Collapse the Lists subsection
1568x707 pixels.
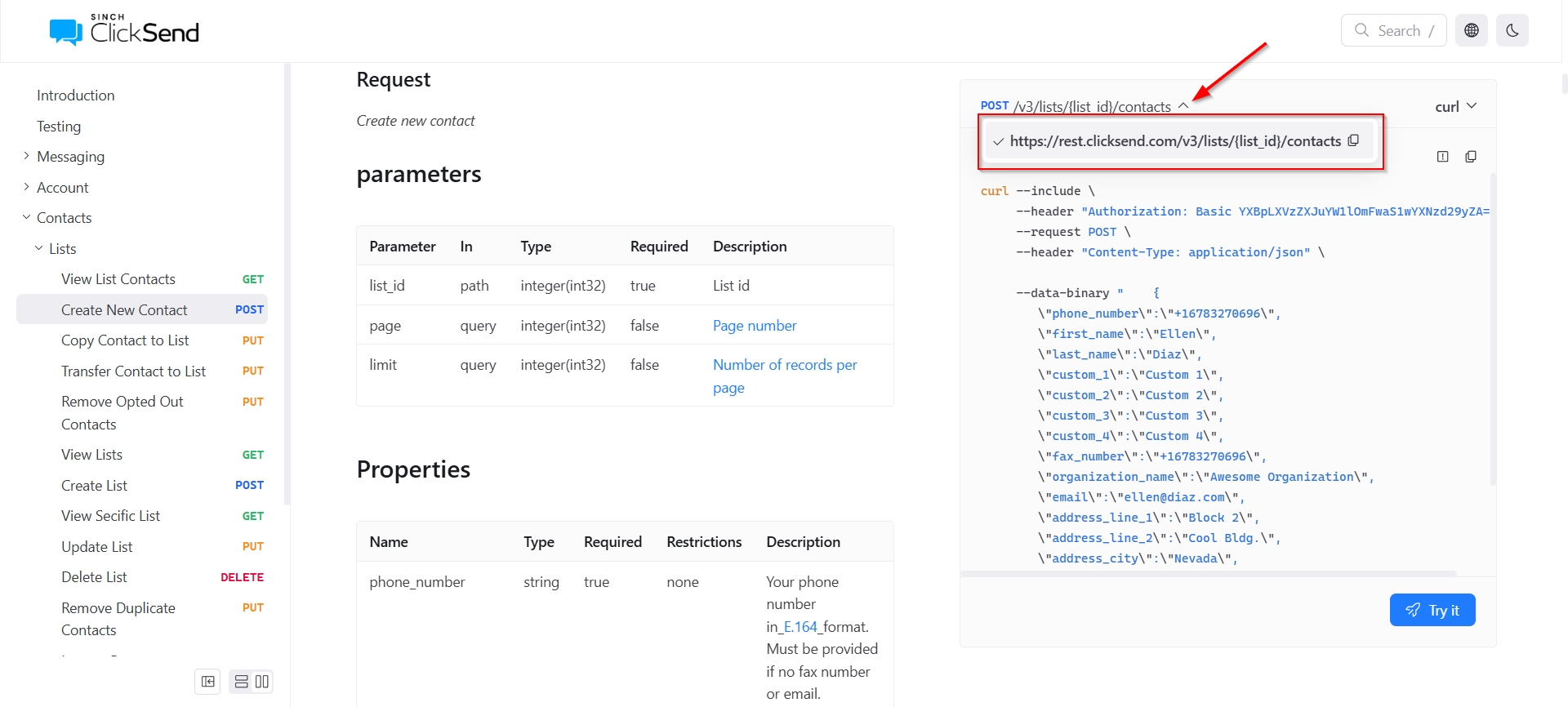click(x=63, y=249)
